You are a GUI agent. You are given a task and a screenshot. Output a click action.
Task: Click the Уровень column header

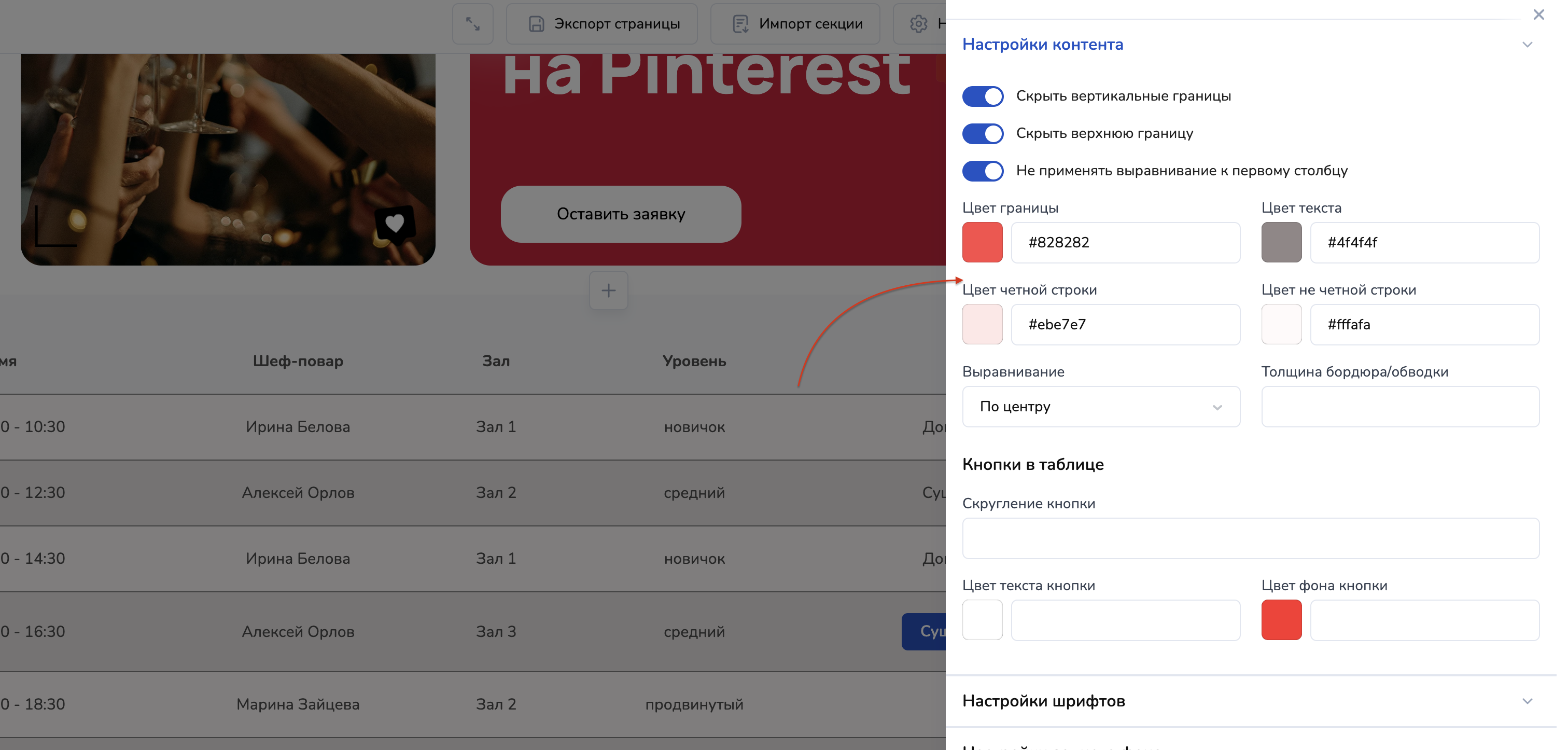click(694, 361)
